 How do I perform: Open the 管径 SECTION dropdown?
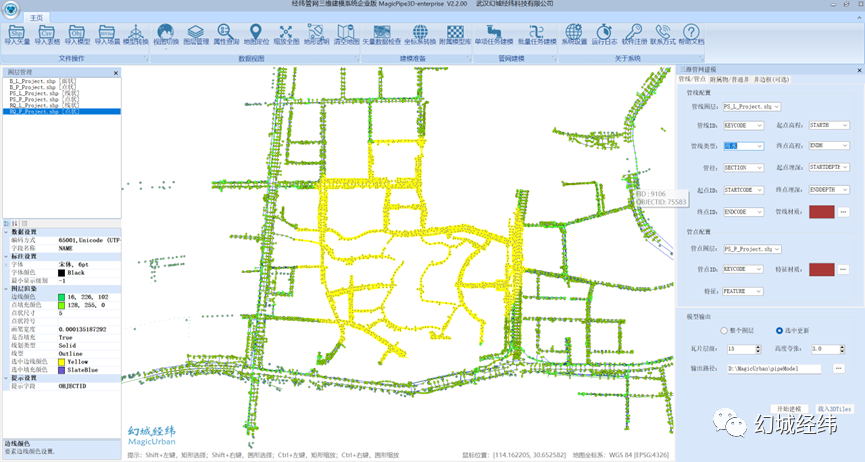(743, 167)
